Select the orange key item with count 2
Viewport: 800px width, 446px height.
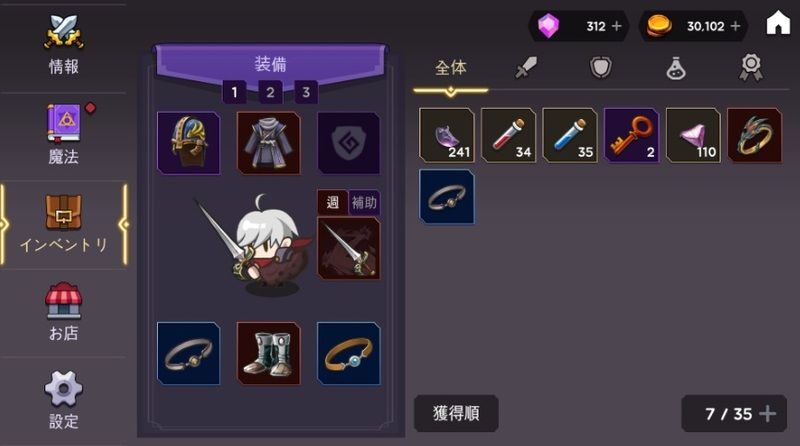coord(632,135)
